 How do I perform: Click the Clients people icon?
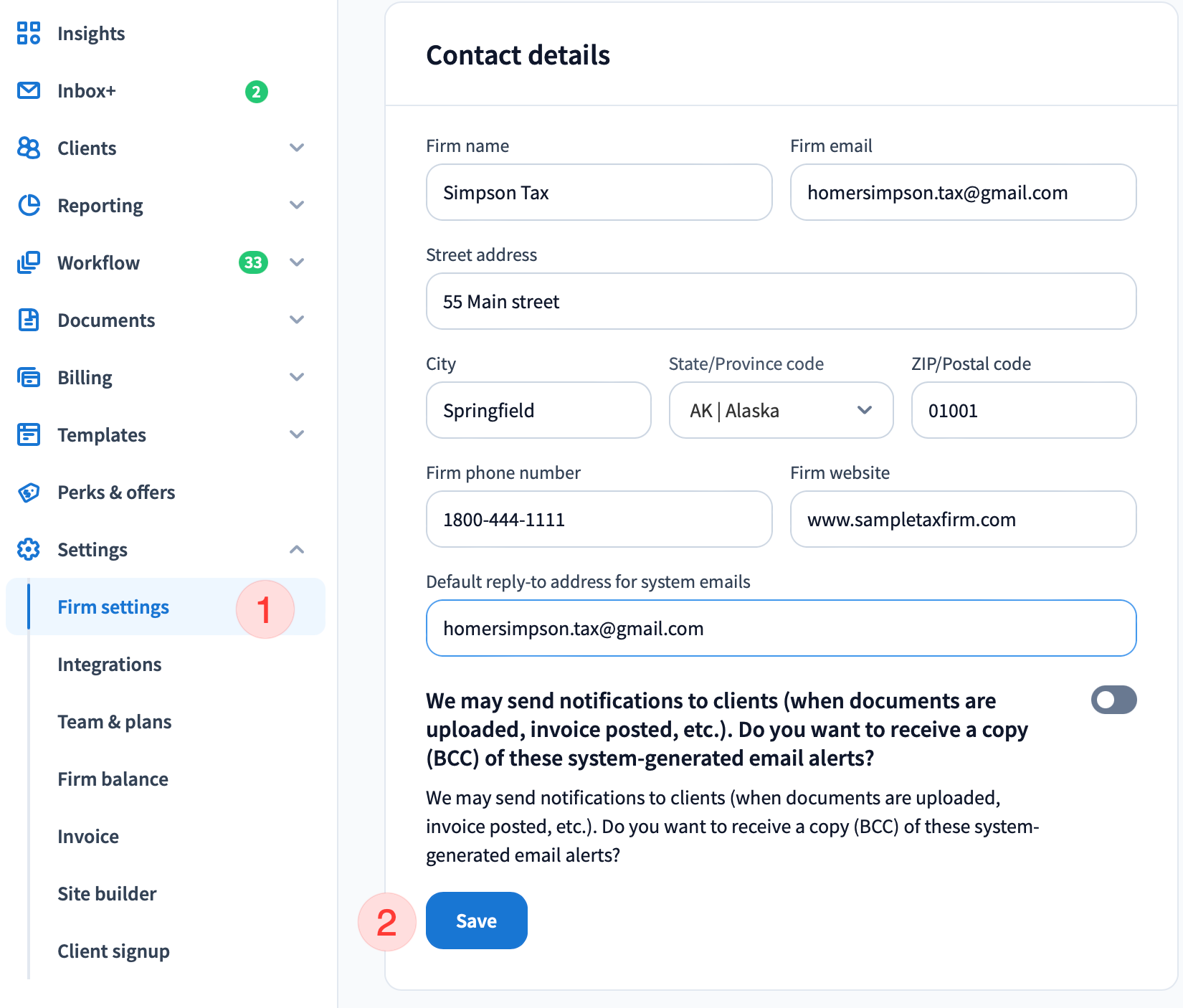tap(29, 148)
